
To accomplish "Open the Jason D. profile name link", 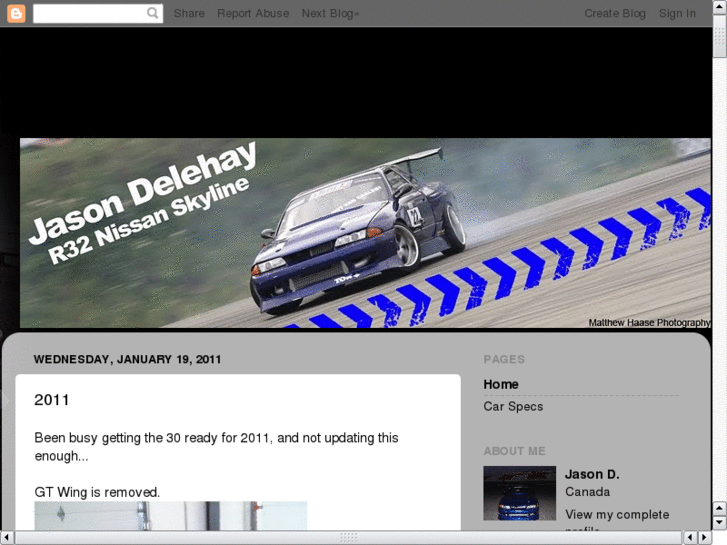I will pos(592,474).
